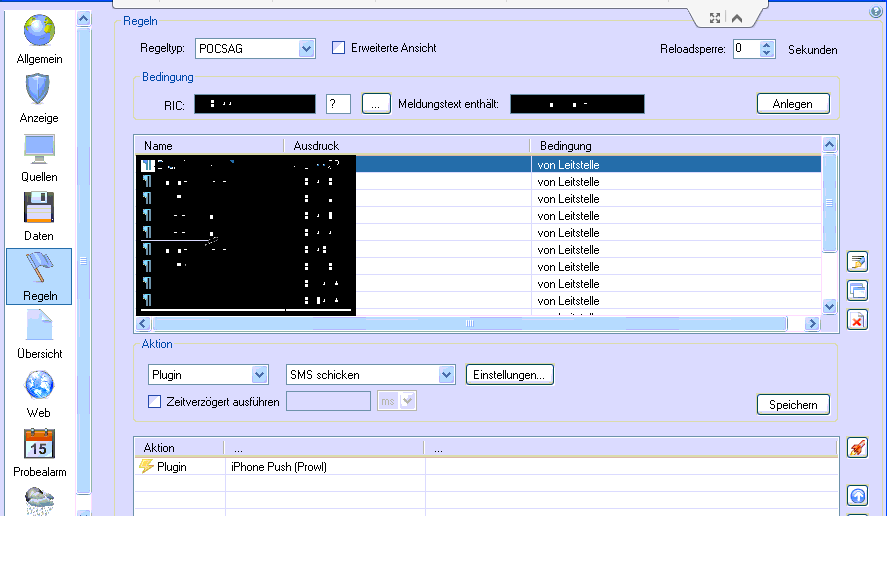Screen dimensions: 887x568
Task: Open the Quellen monitor section
Action: coord(39,158)
